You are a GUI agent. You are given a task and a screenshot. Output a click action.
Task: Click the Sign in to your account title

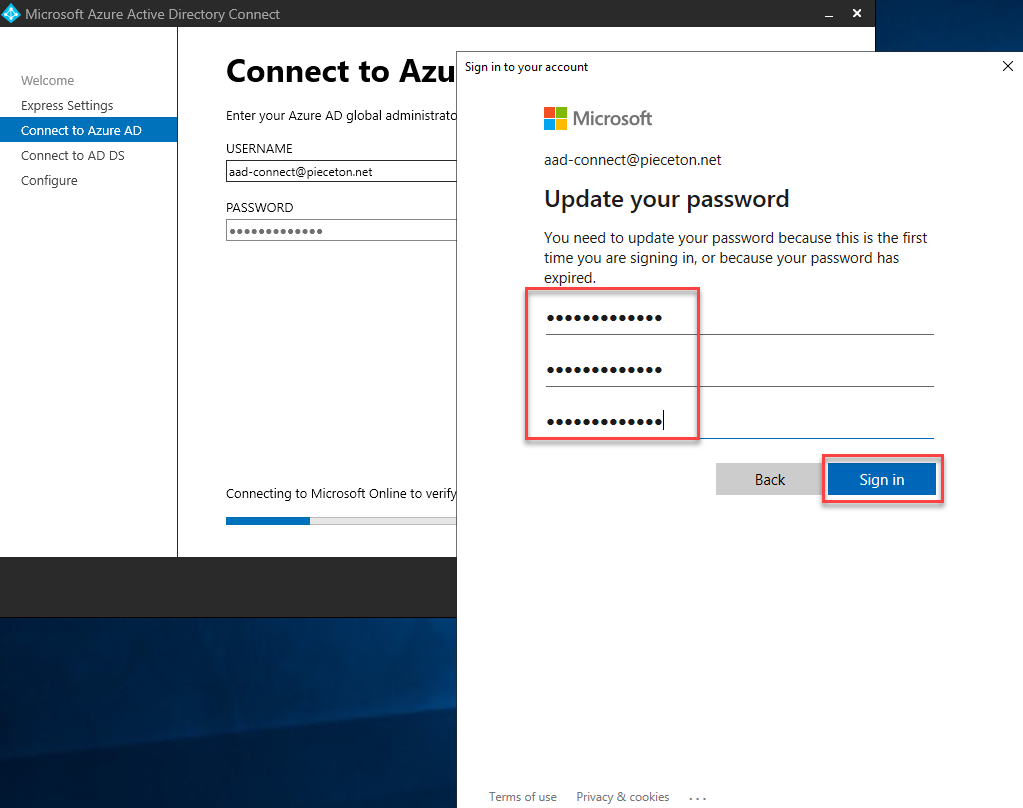526,67
